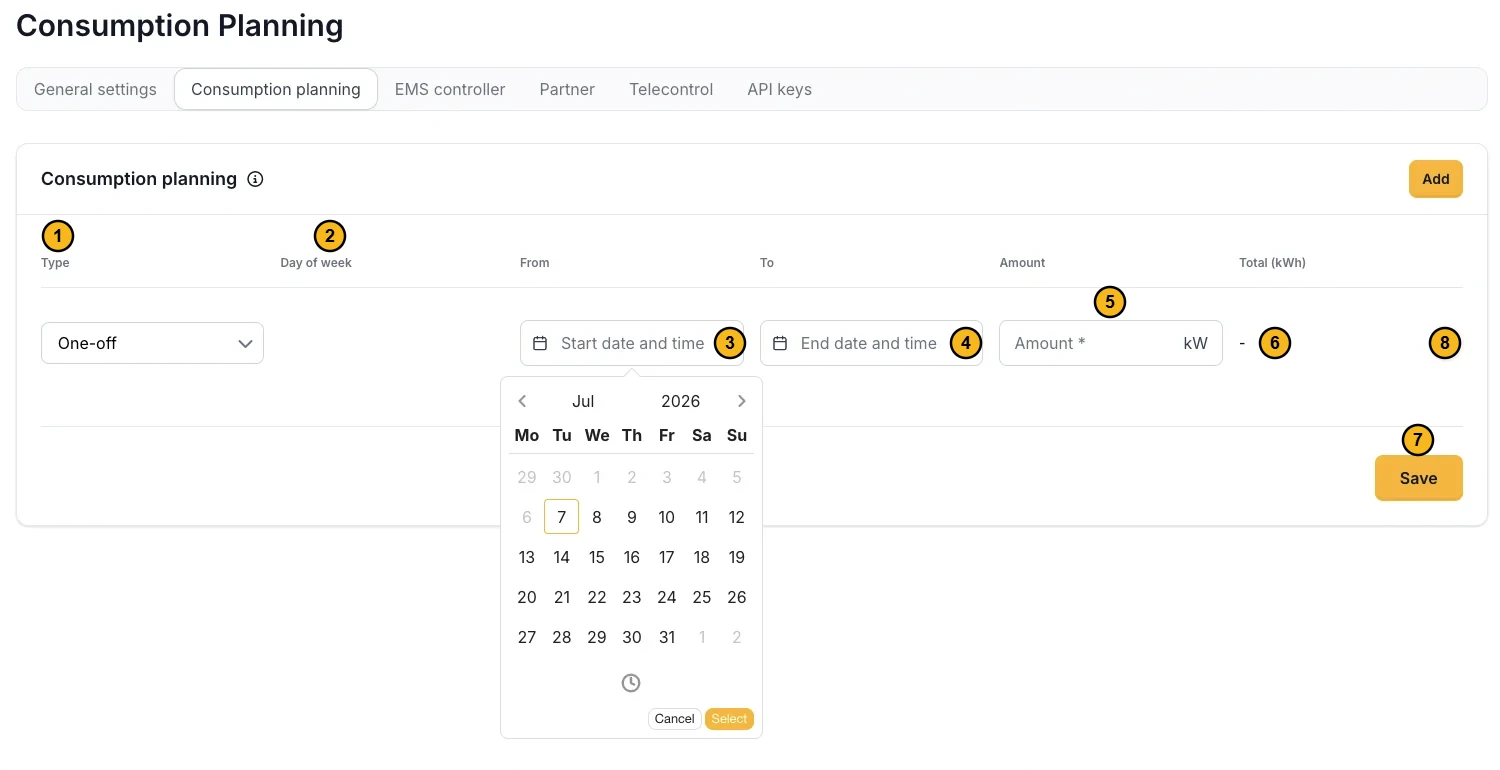1500x770 pixels.
Task: Open the Jul month selector
Action: coord(583,401)
